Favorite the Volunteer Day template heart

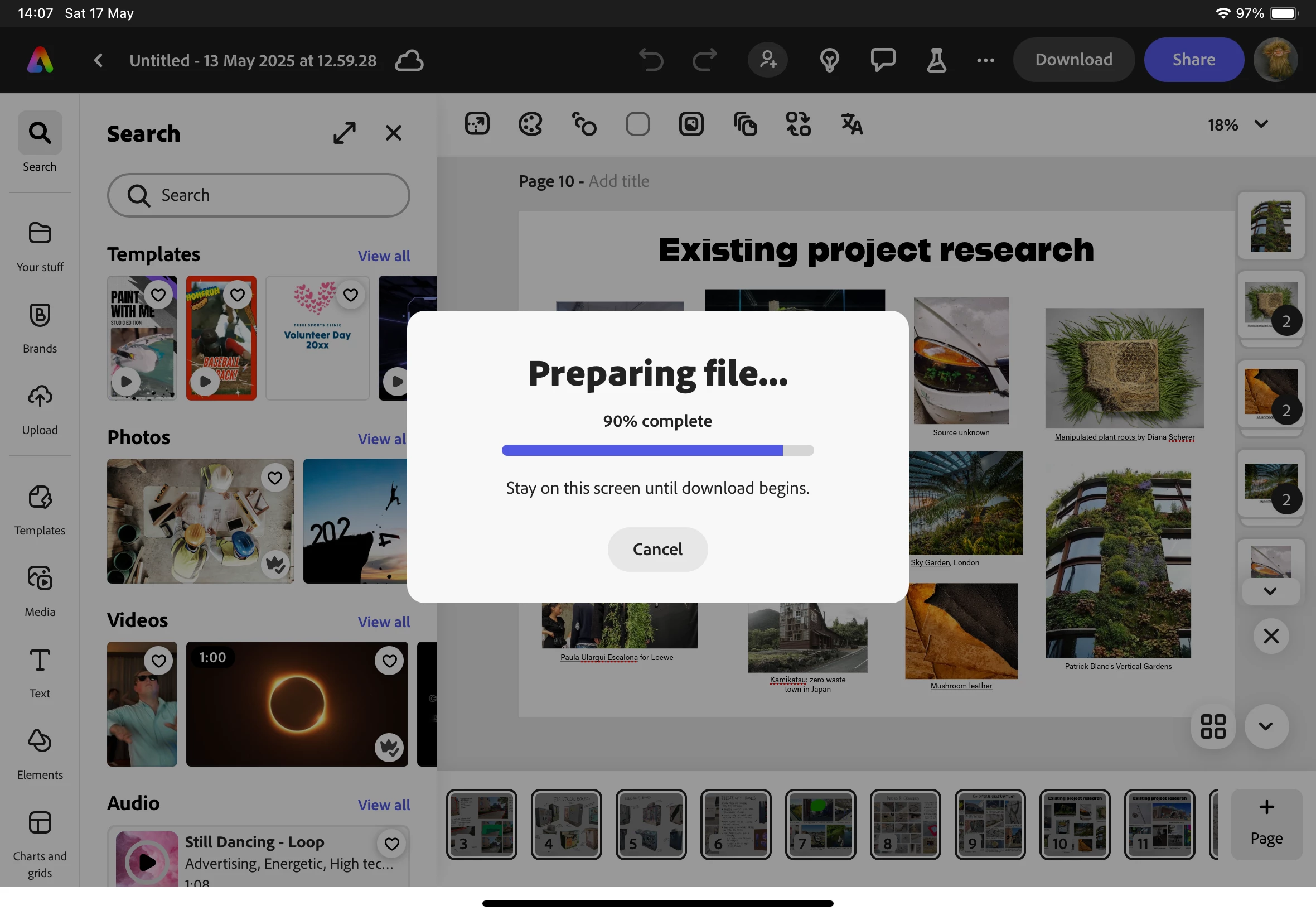[x=351, y=295]
